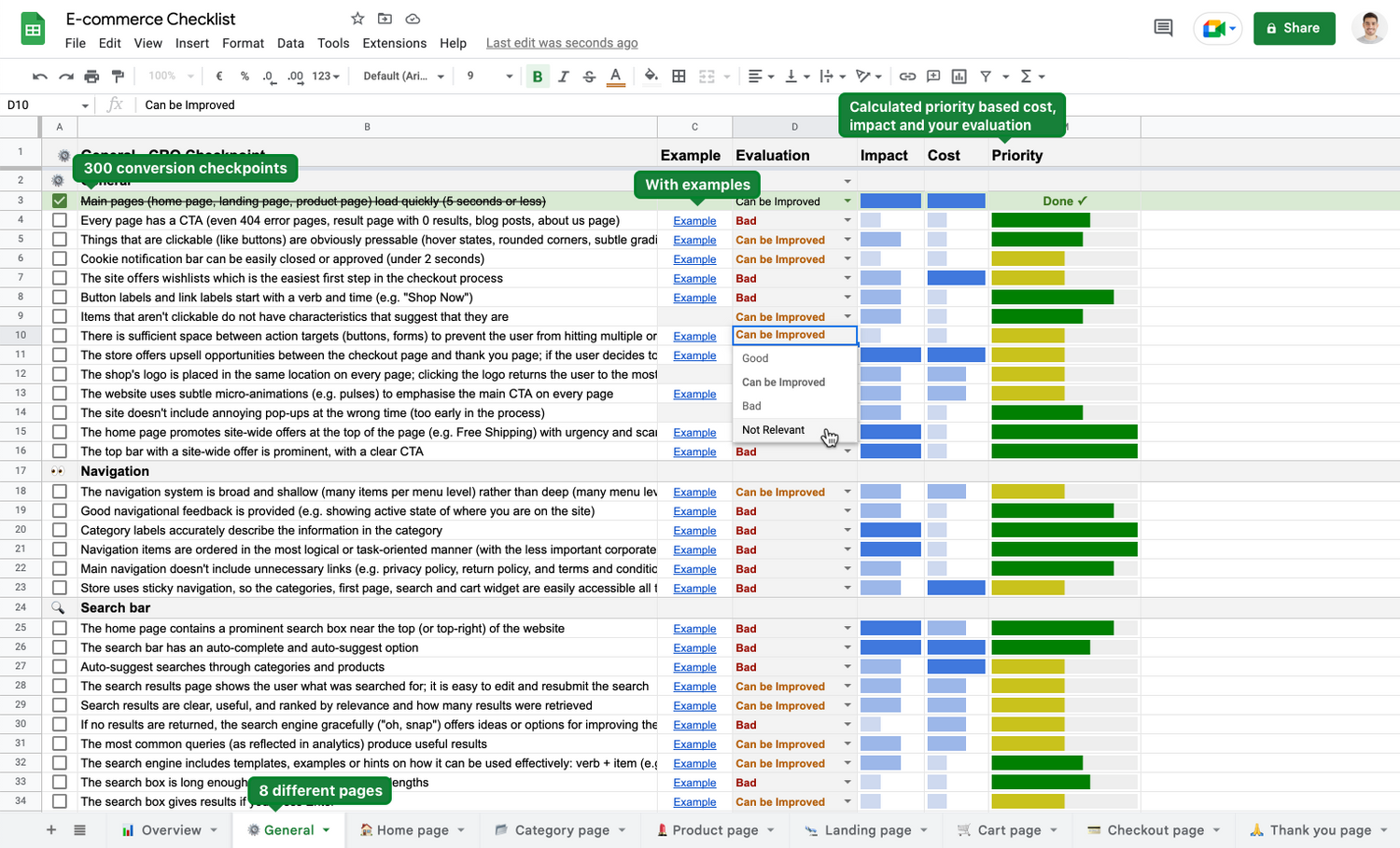Image resolution: width=1400 pixels, height=848 pixels.
Task: Choose Not Relevant from the dropdown list
Action: pos(773,430)
